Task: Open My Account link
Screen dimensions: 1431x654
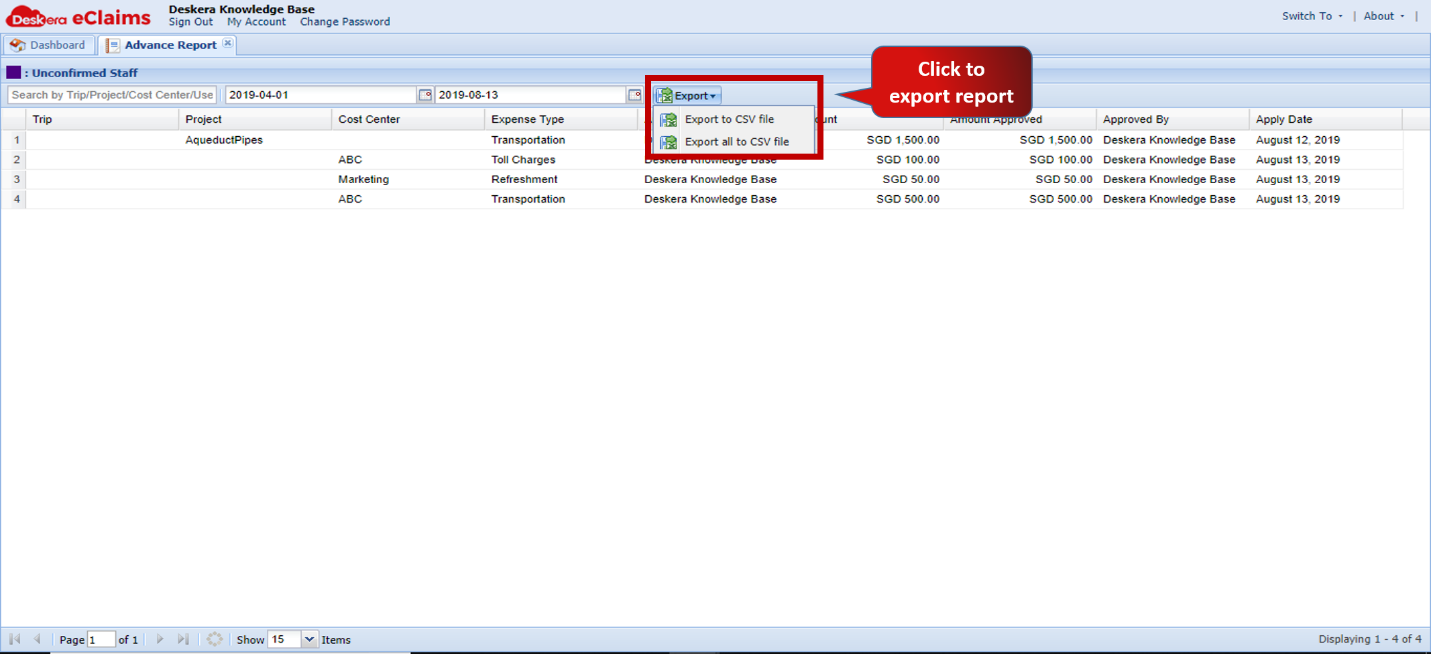Action: 256,22
